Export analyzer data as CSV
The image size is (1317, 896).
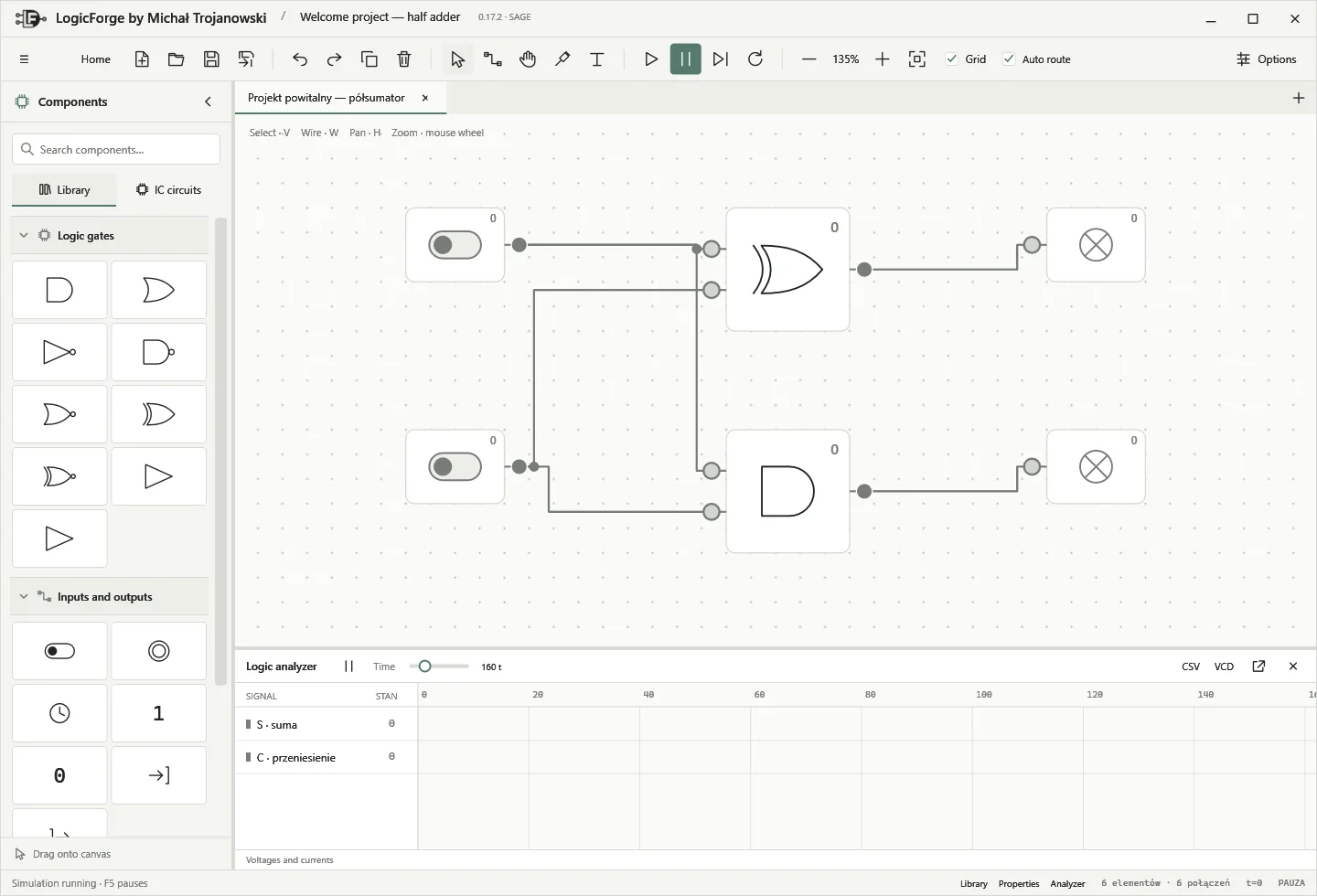click(1191, 667)
